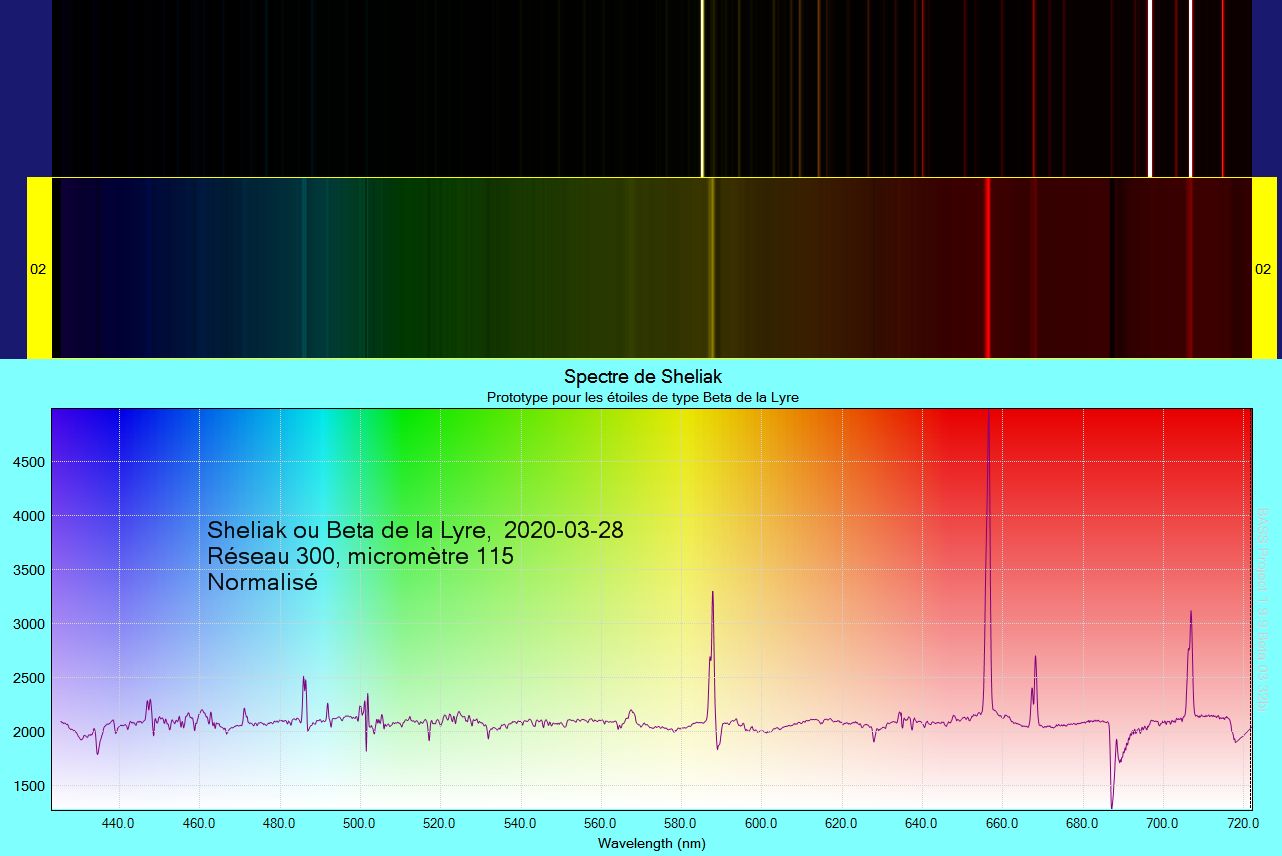Click the emission peak top near 588 nm
This screenshot has height=856, width=1282.
(x=712, y=594)
